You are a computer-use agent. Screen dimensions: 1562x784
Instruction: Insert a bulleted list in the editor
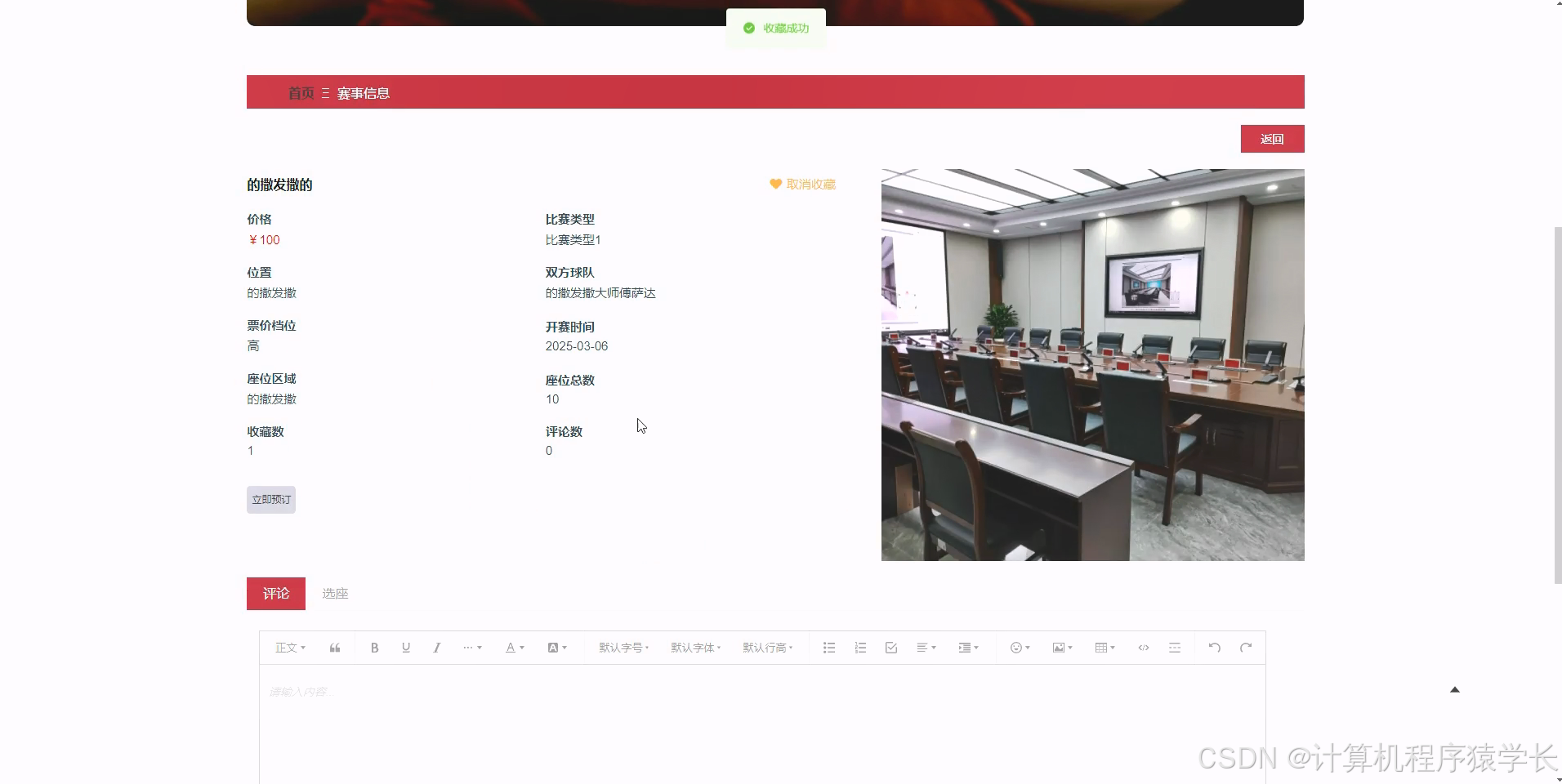[828, 647]
